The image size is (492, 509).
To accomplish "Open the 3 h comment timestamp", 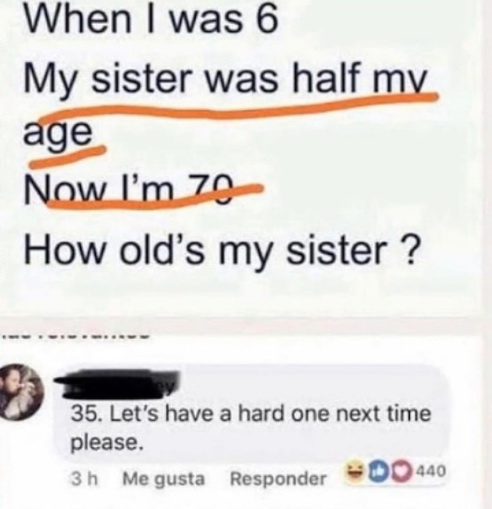I will pyautogui.click(x=84, y=479).
